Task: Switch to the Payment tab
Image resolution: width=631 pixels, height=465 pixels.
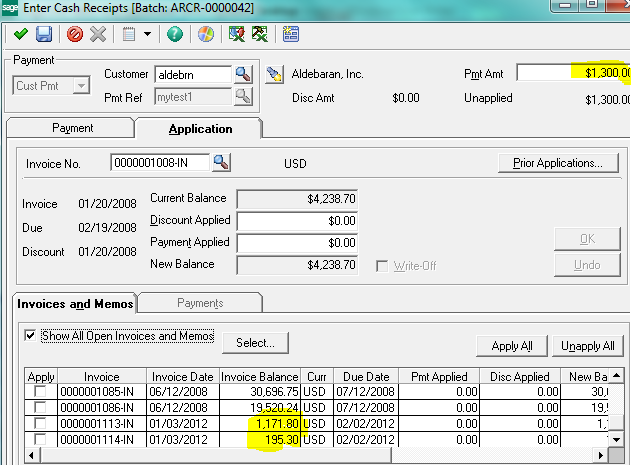Action: tap(71, 128)
